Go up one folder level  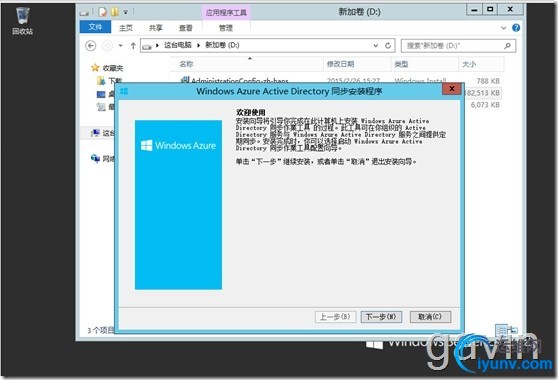[133, 46]
